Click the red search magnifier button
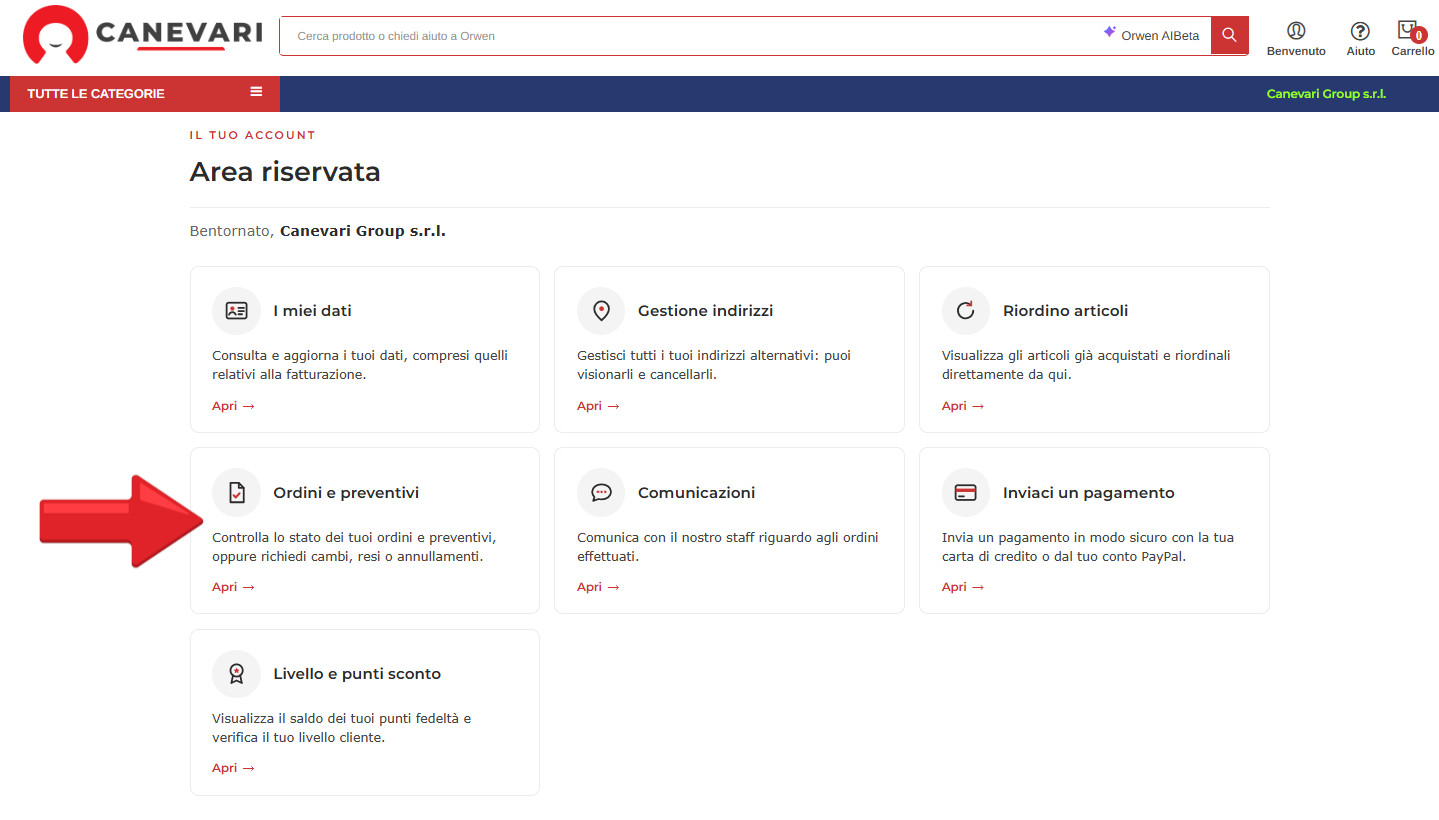 click(x=1229, y=35)
